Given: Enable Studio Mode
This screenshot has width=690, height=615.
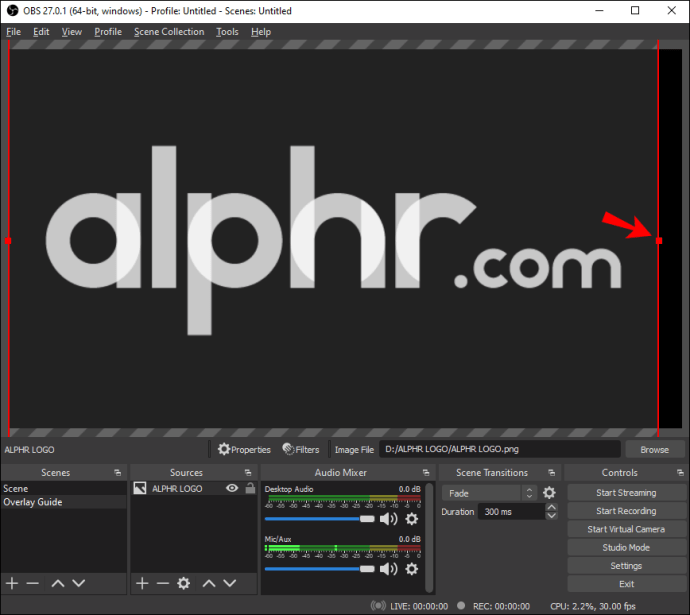Looking at the screenshot, I should (626, 547).
